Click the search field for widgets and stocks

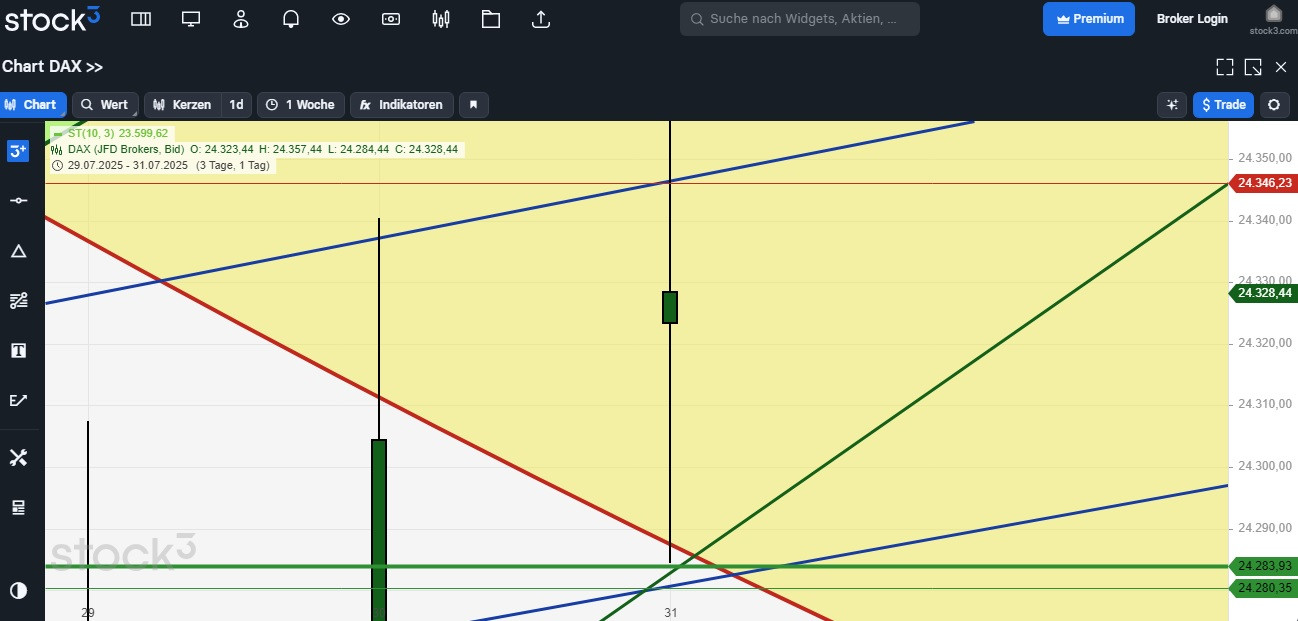click(x=800, y=19)
